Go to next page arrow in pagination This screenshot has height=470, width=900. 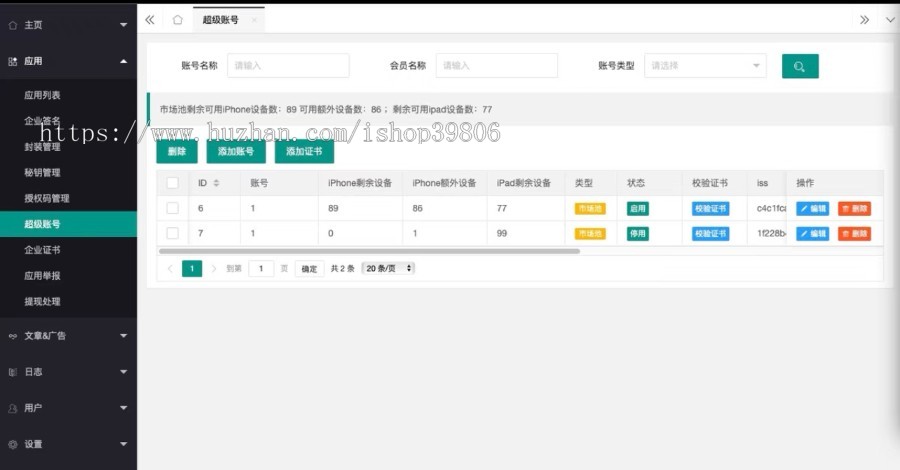213,269
